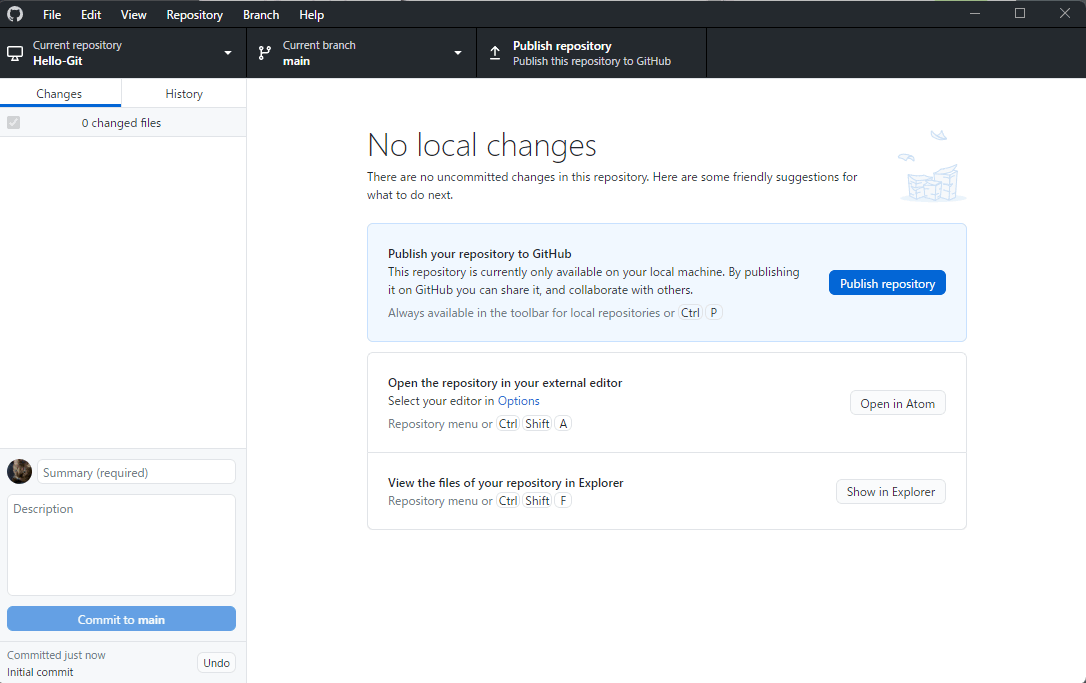
Task: Toggle the changed files select-all checkbox
Action: tap(13, 123)
